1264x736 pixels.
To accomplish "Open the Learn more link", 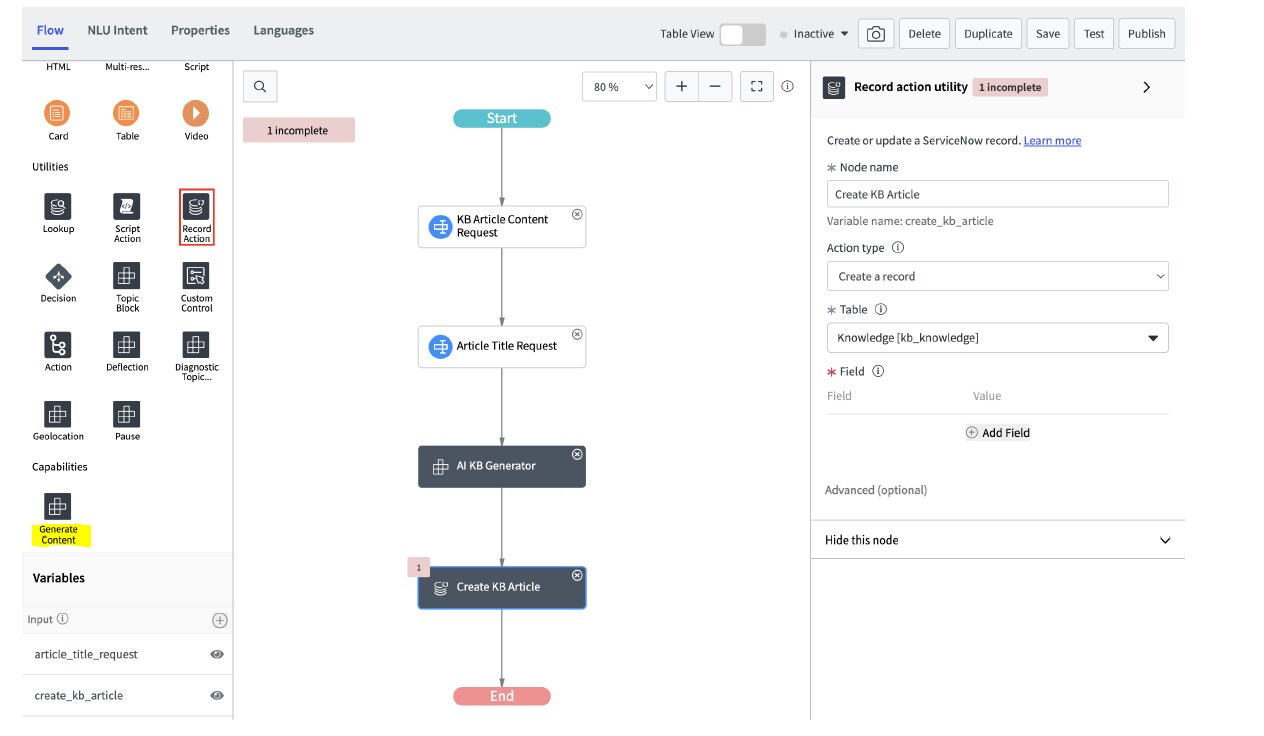I will coord(1052,141).
